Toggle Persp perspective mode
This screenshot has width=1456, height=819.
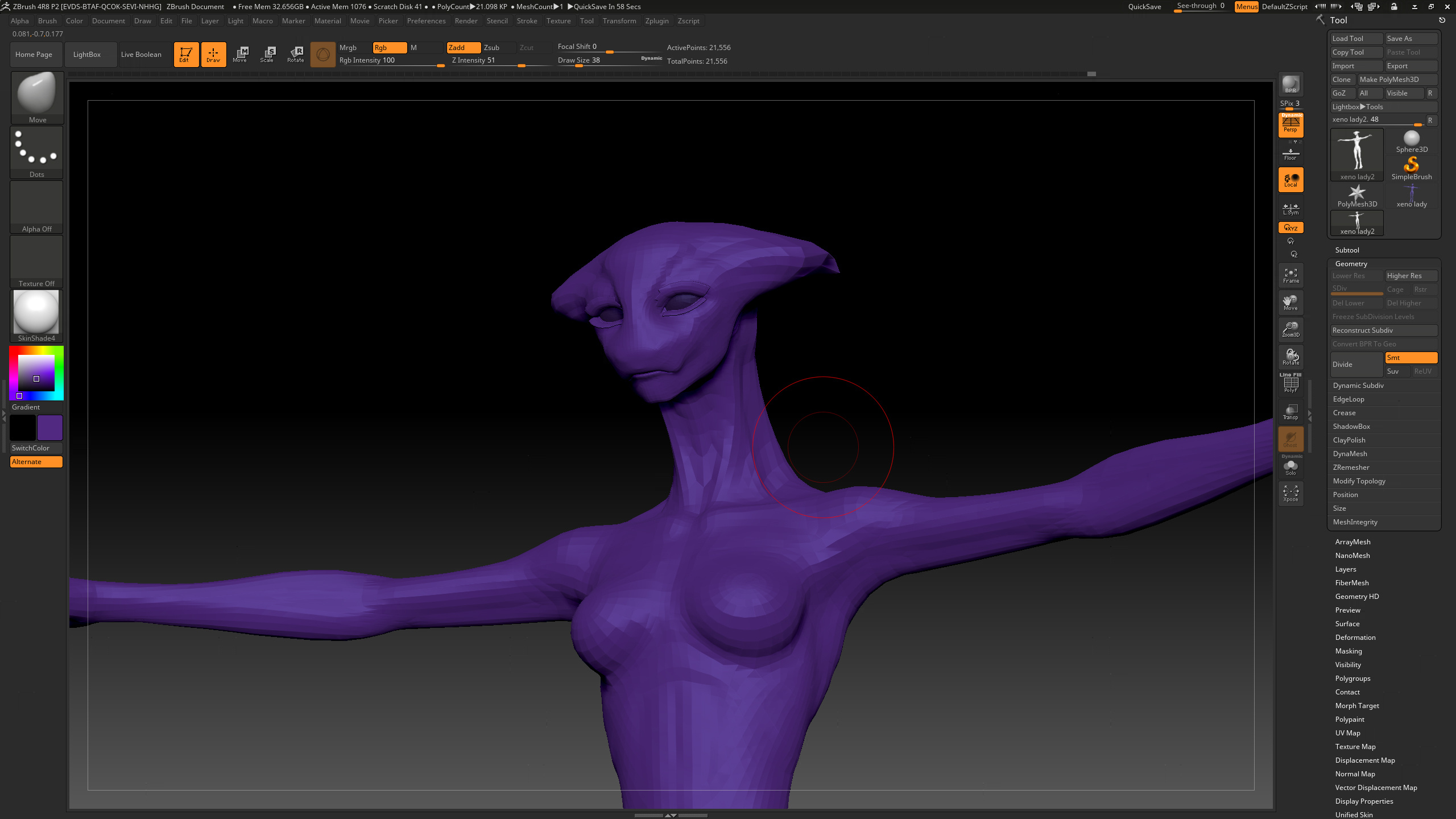[x=1290, y=125]
